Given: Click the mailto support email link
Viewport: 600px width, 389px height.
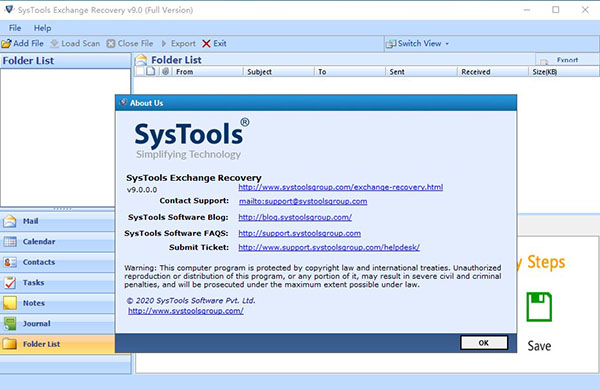Looking at the screenshot, I should click(303, 201).
